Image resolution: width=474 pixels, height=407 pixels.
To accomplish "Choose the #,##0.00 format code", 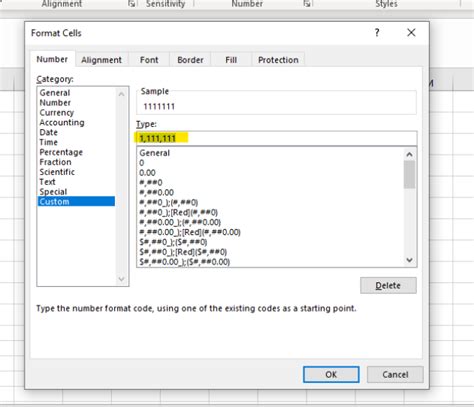I will [156, 193].
